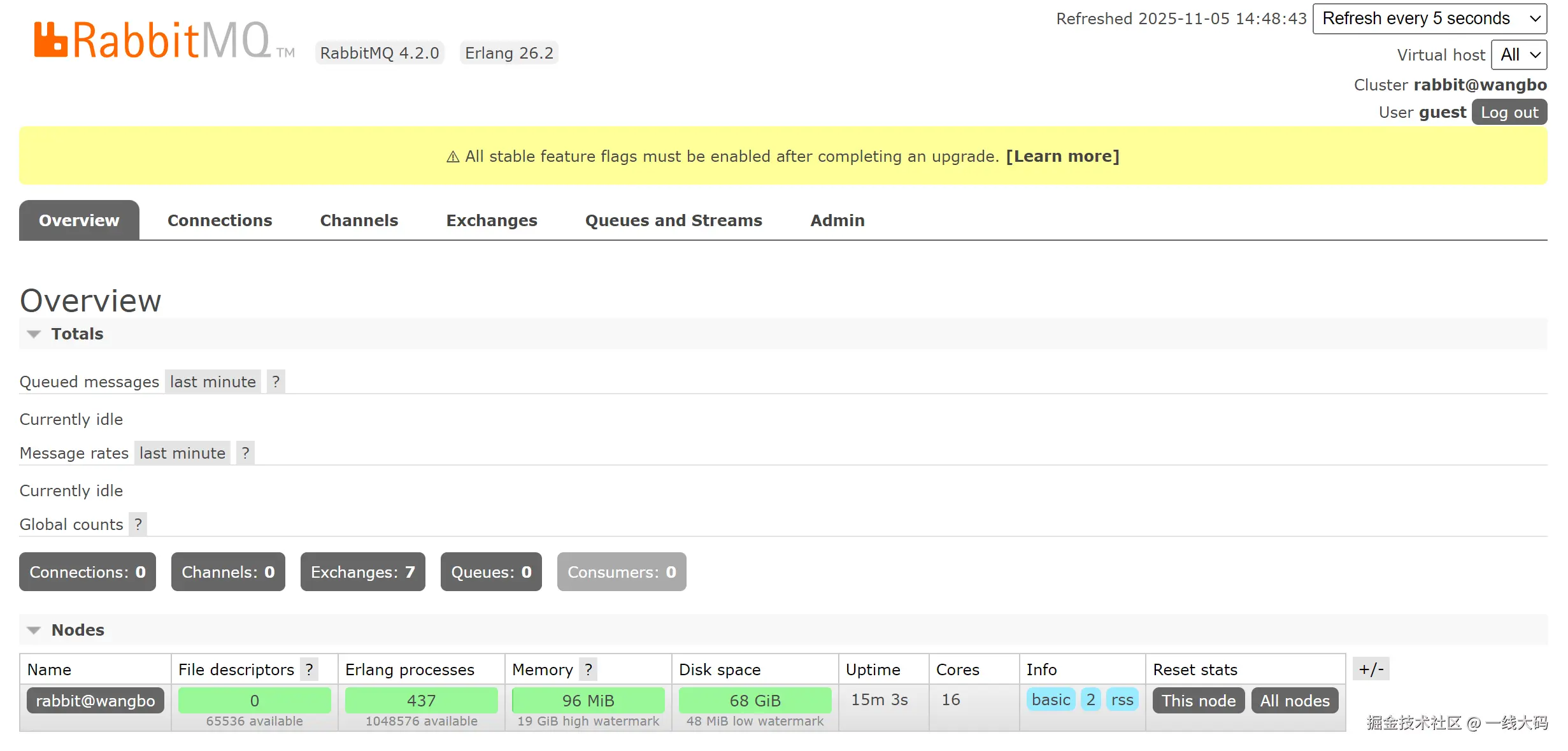Screen dimensions: 1568x751
Task: Click the basic info badge
Action: coord(1050,699)
